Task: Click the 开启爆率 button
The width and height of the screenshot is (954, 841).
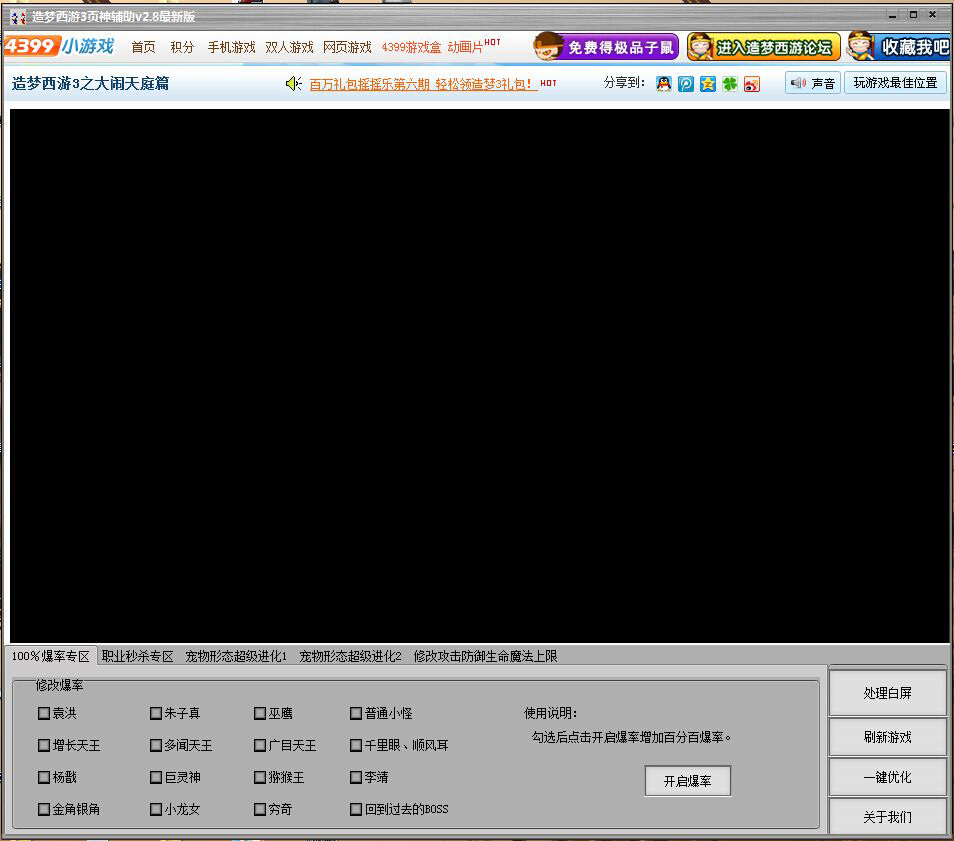Action: coord(688,781)
